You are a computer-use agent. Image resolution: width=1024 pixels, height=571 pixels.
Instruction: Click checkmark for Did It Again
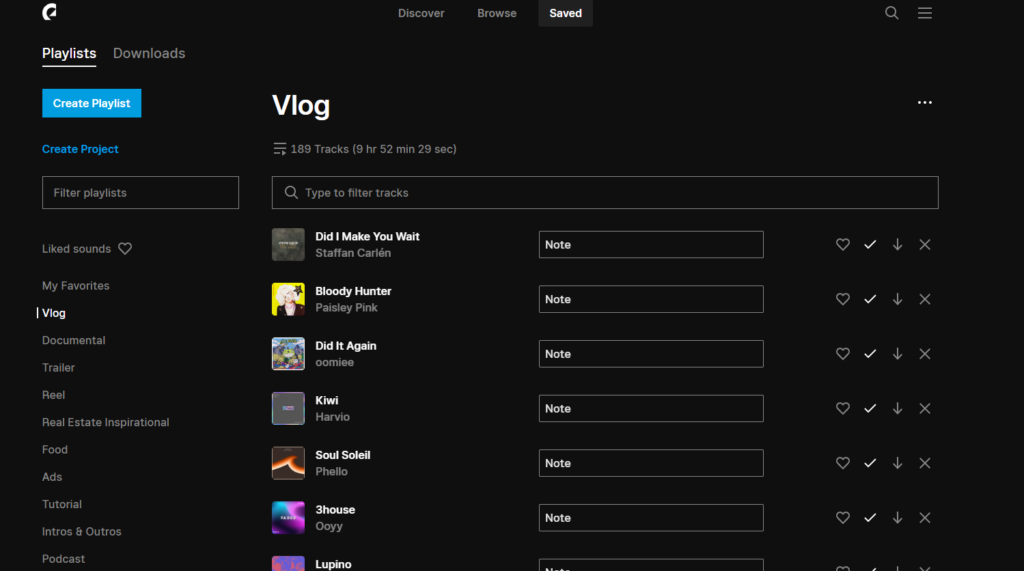click(x=870, y=353)
